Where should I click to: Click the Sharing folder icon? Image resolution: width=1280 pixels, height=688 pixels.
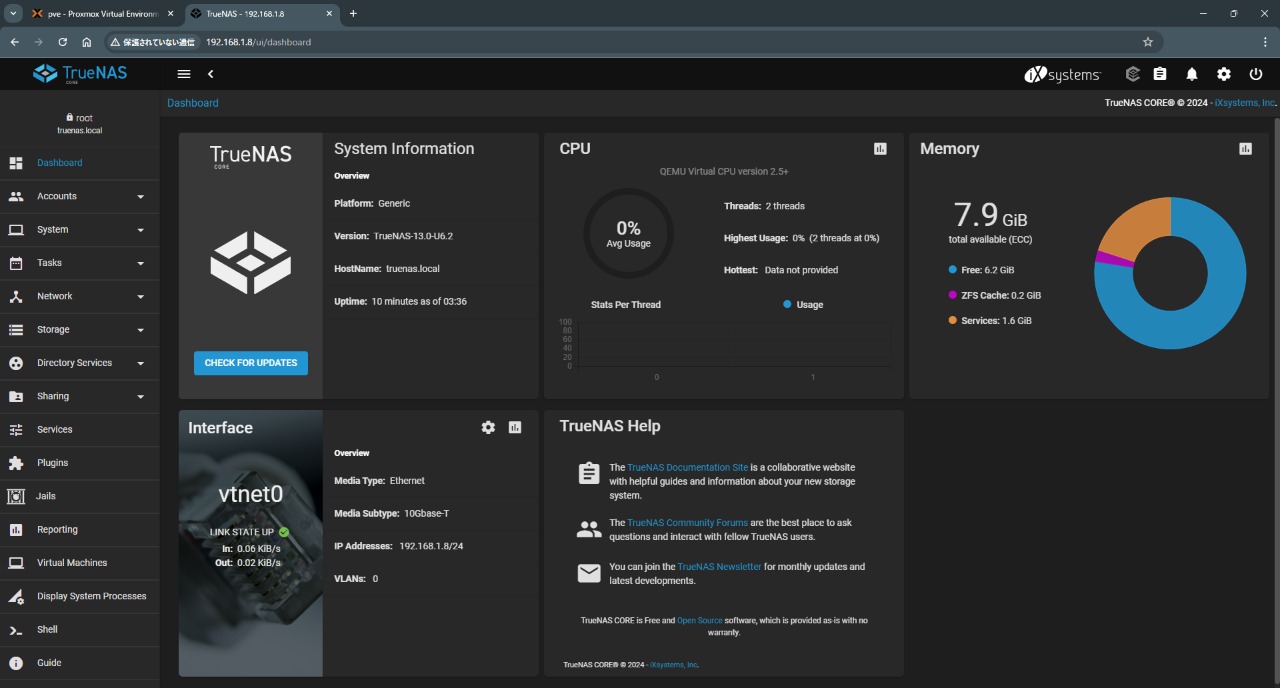coord(16,396)
